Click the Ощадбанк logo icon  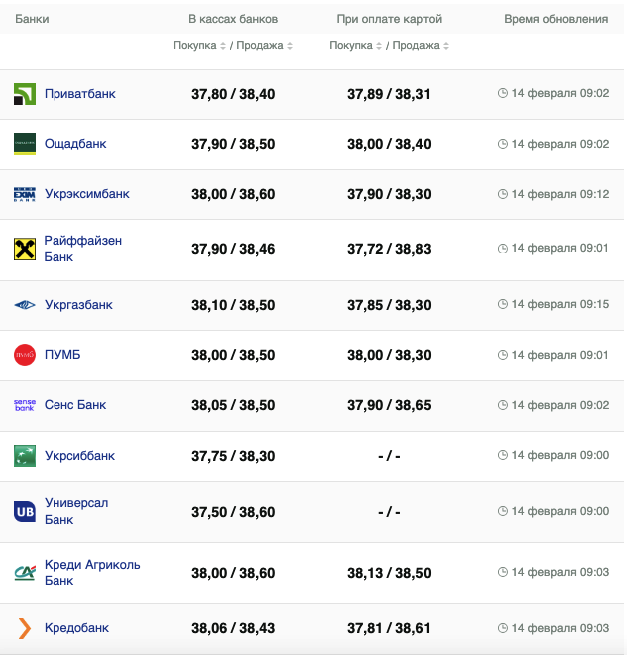[25, 144]
